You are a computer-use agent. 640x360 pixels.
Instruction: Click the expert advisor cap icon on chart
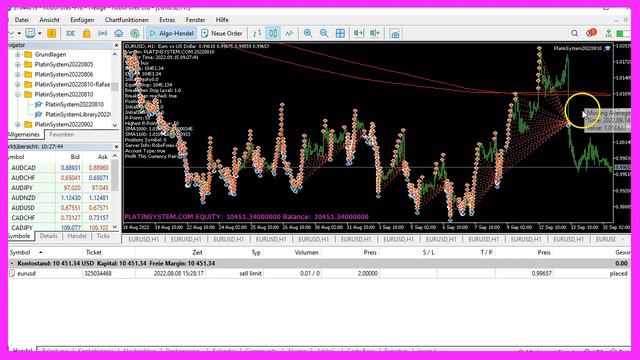tap(607, 48)
